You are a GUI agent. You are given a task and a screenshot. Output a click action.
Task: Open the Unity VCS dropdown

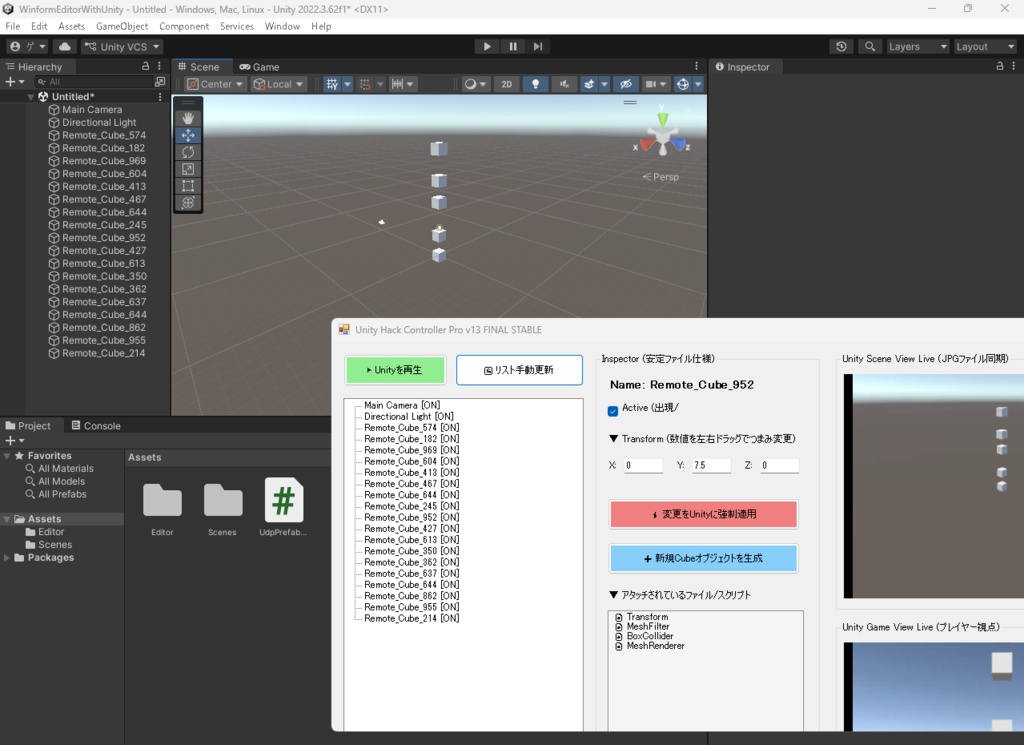tap(123, 46)
